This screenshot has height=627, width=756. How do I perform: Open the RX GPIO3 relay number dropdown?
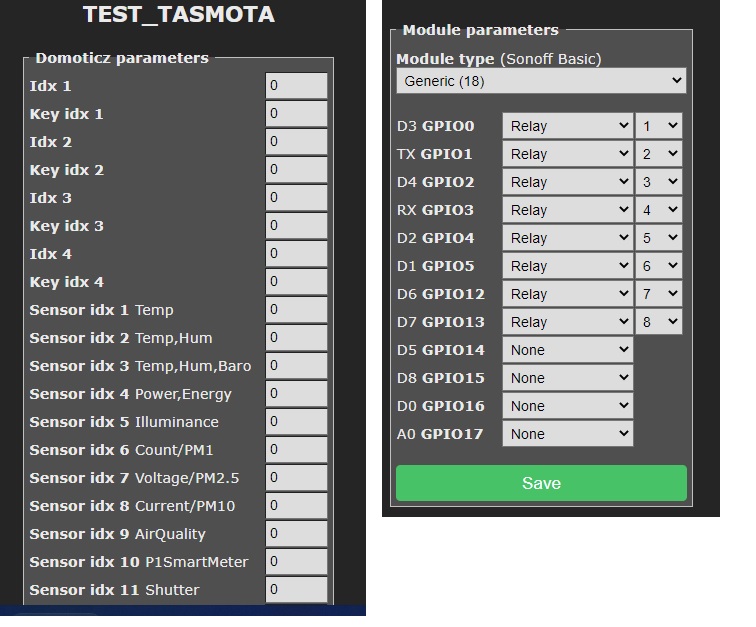tap(659, 210)
